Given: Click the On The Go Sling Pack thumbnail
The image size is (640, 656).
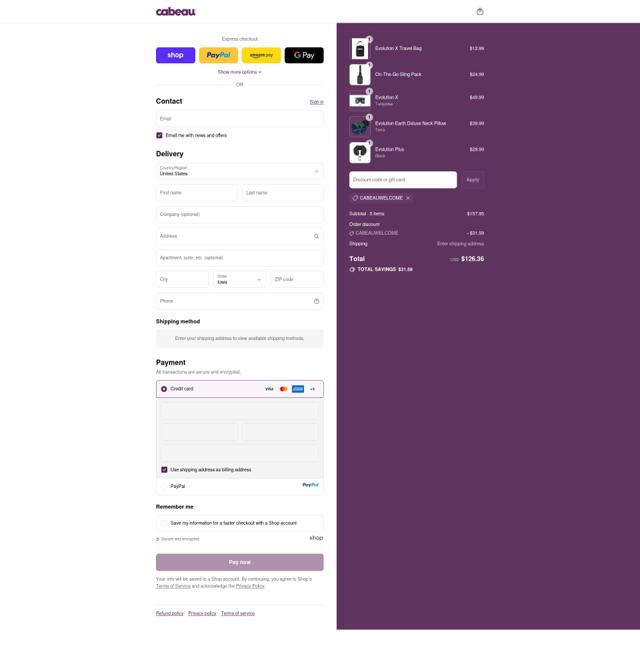Looking at the screenshot, I should pos(360,74).
